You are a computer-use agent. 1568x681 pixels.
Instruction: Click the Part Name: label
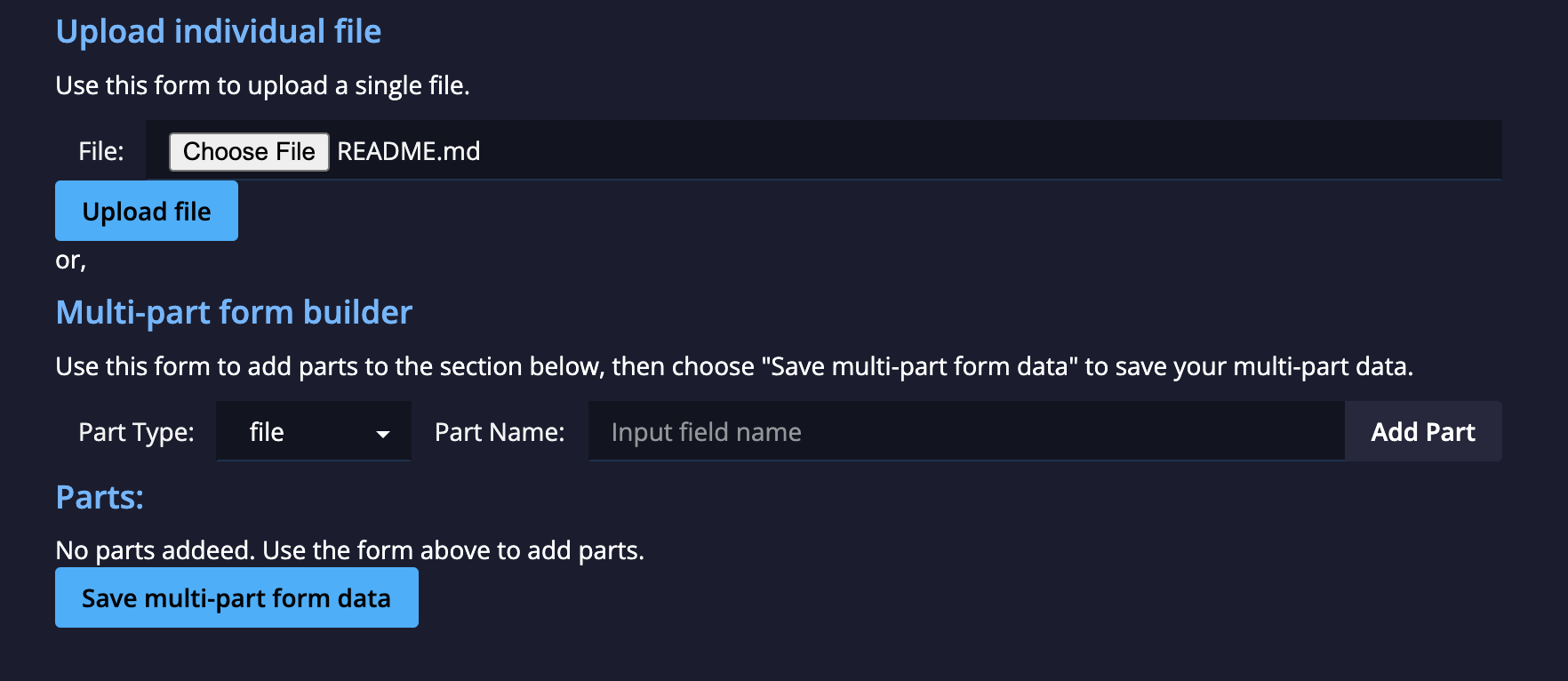[500, 432]
